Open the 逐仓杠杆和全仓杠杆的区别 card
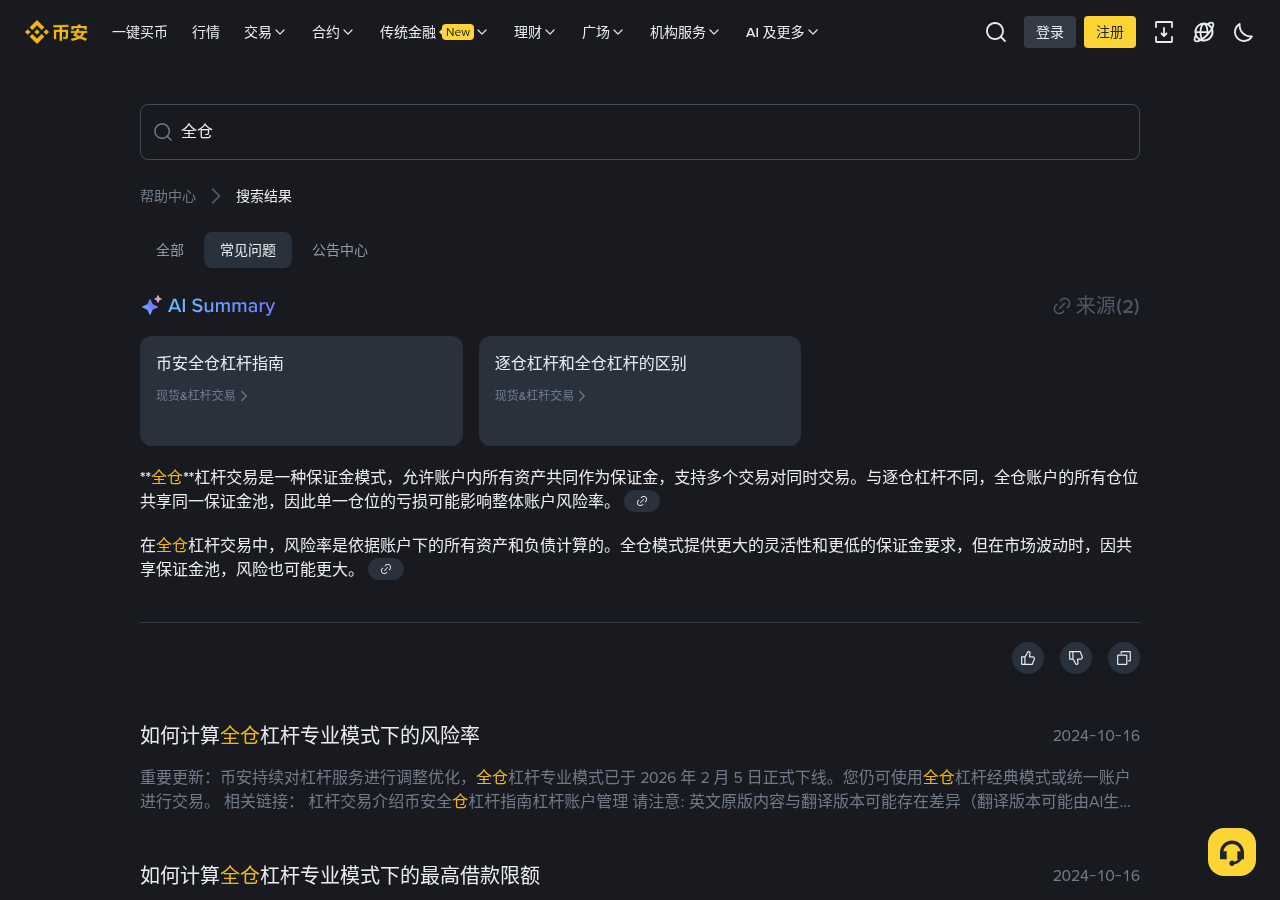The height and width of the screenshot is (900, 1280). pyautogui.click(x=640, y=391)
